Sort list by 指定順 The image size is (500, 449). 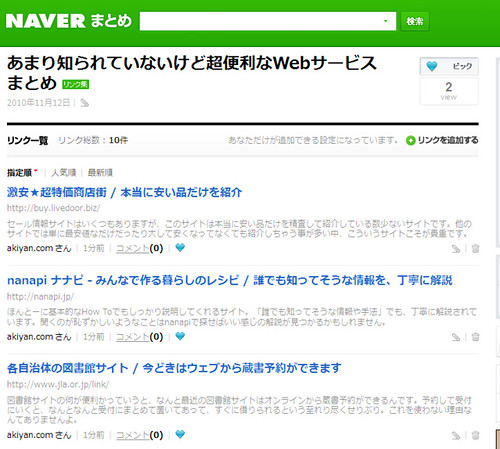[x=19, y=173]
